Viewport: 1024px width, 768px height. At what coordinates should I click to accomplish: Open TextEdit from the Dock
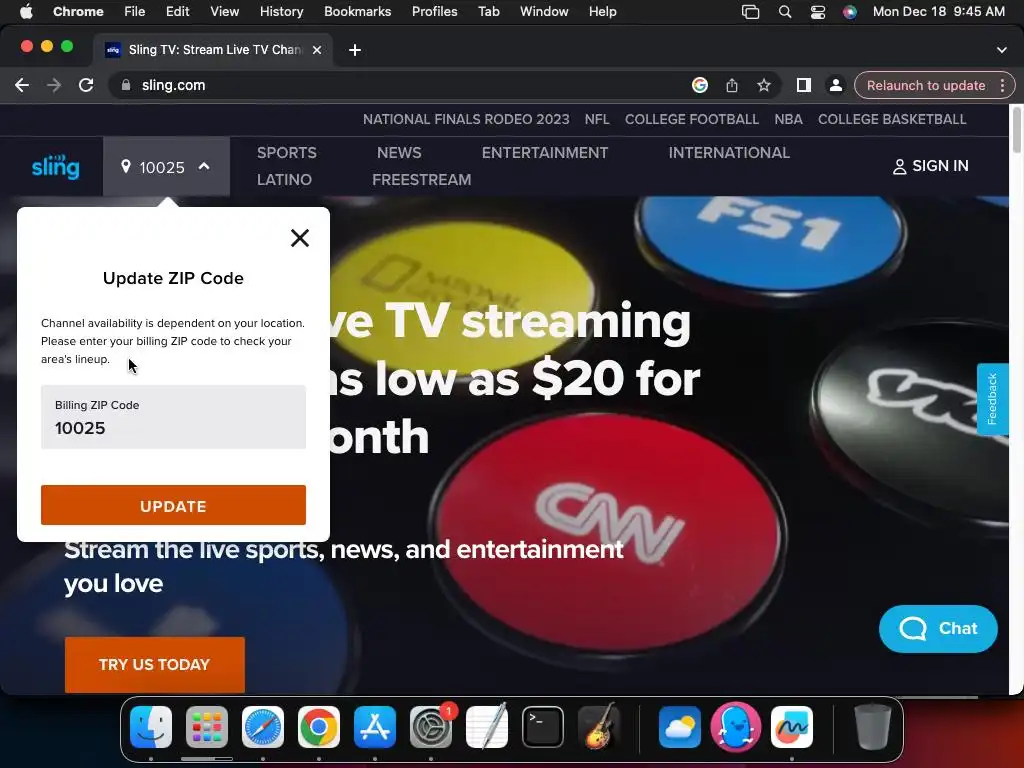487,727
